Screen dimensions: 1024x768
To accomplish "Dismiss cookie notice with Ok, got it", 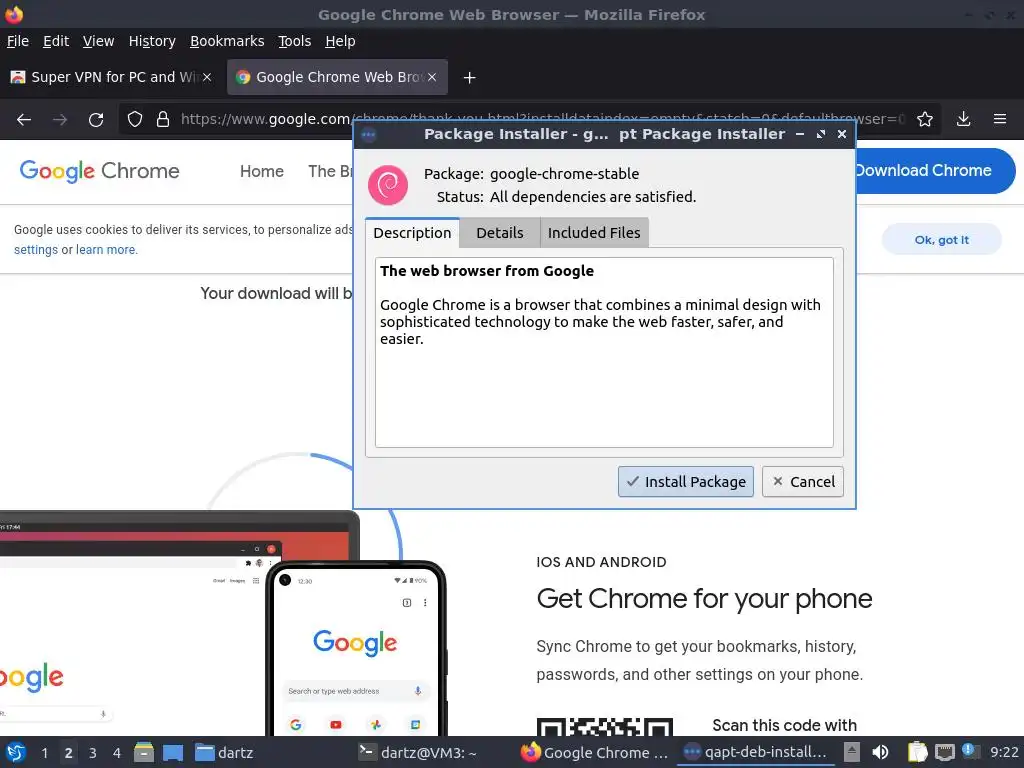I will point(942,240).
